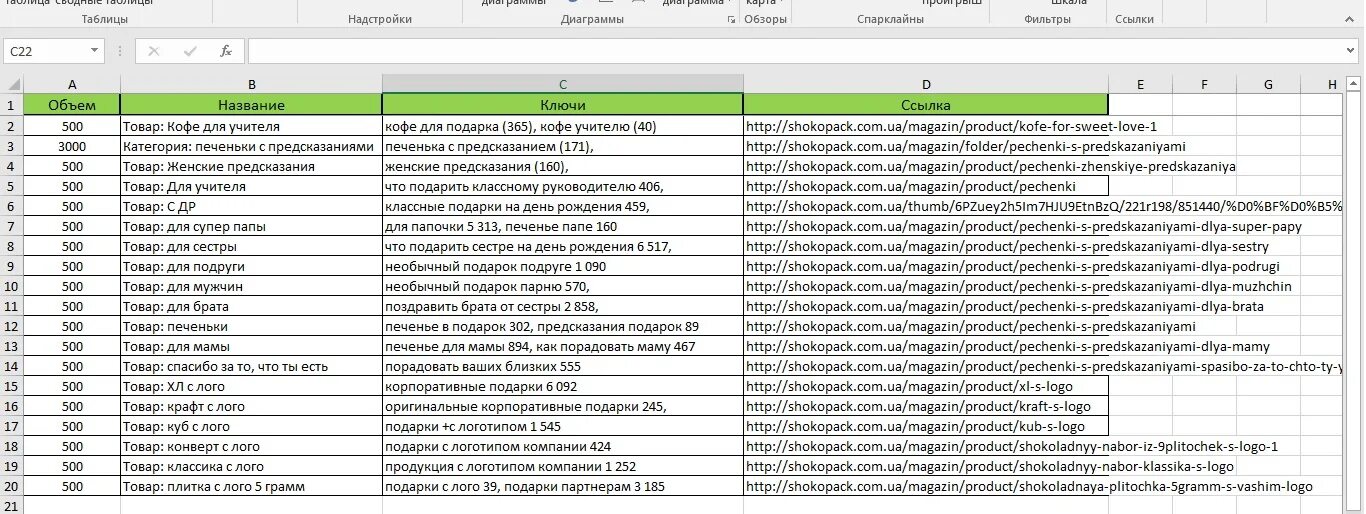The width and height of the screenshot is (1366, 514).
Task: Select cell корпоративные подарки 6 092
Action: [563, 386]
